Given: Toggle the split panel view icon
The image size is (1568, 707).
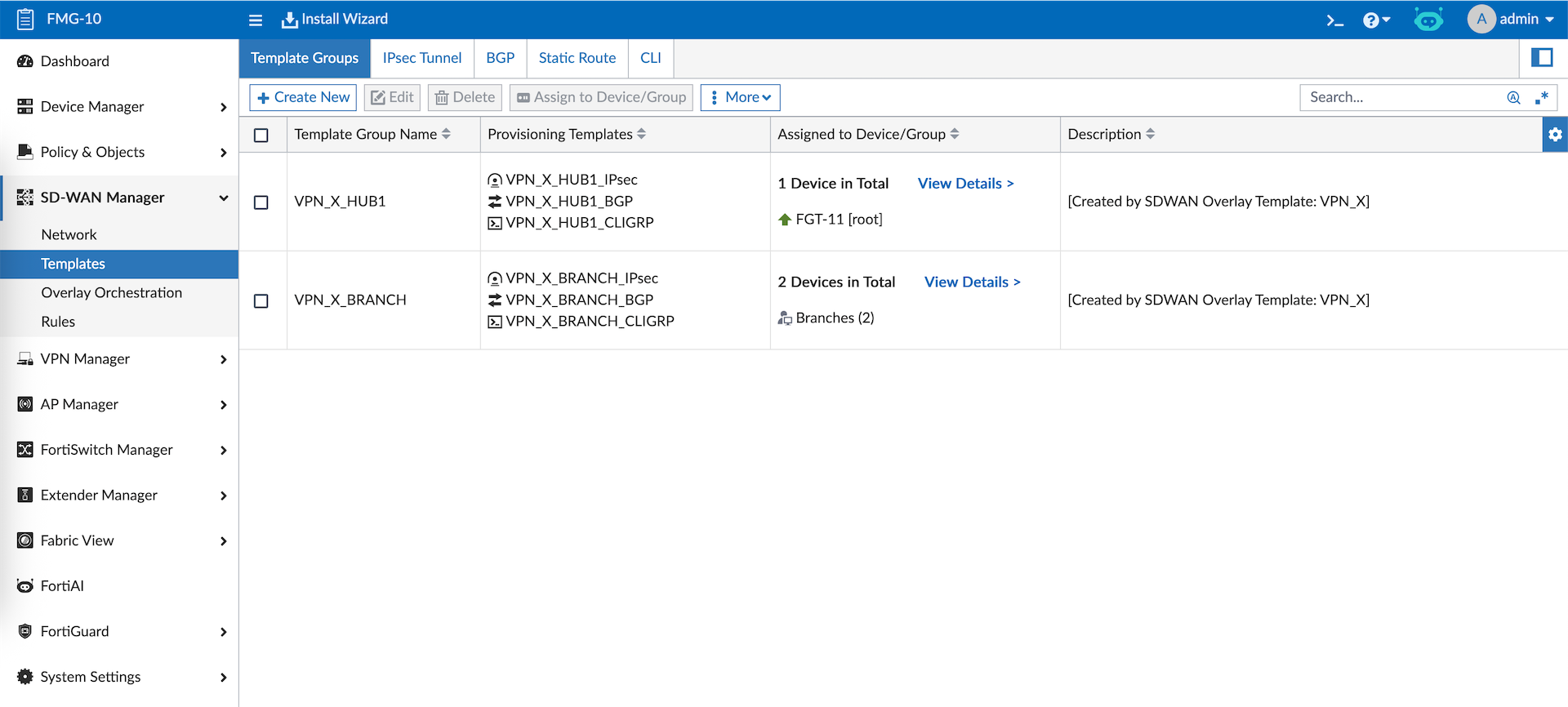Looking at the screenshot, I should pyautogui.click(x=1542, y=58).
